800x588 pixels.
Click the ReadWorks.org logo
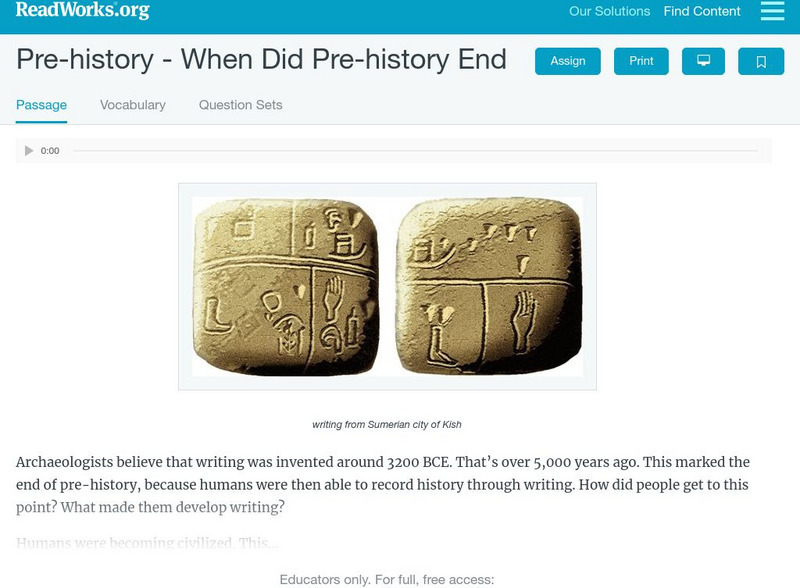click(x=80, y=12)
